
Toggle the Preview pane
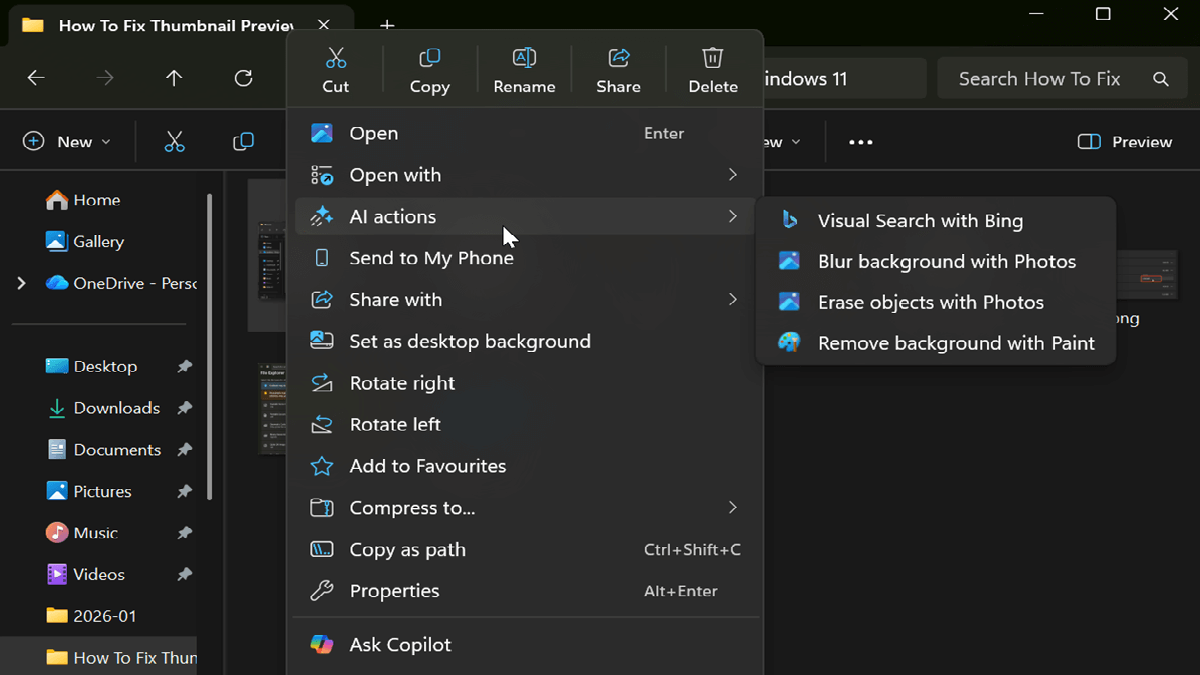click(1124, 142)
